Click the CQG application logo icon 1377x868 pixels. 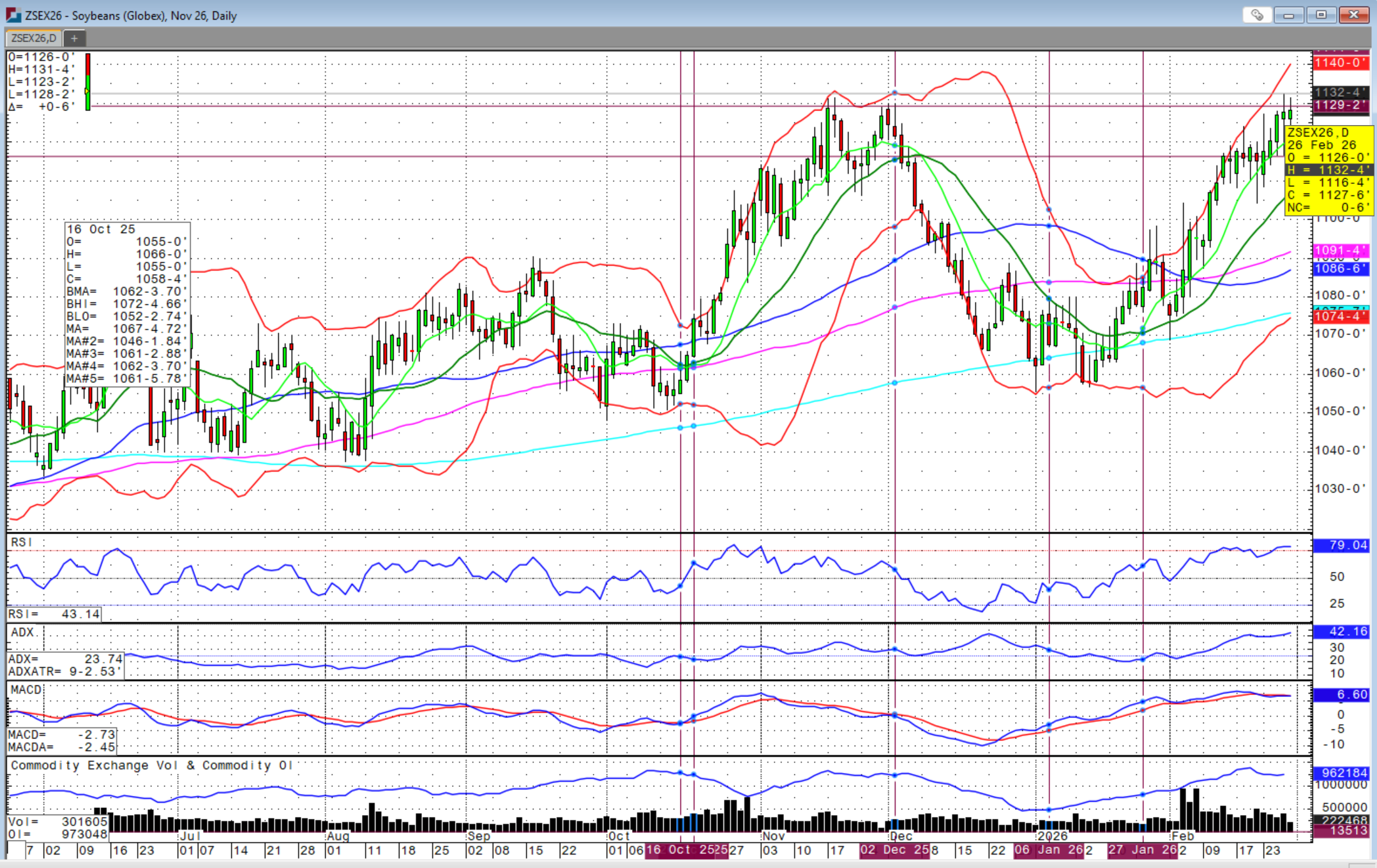click(13, 15)
